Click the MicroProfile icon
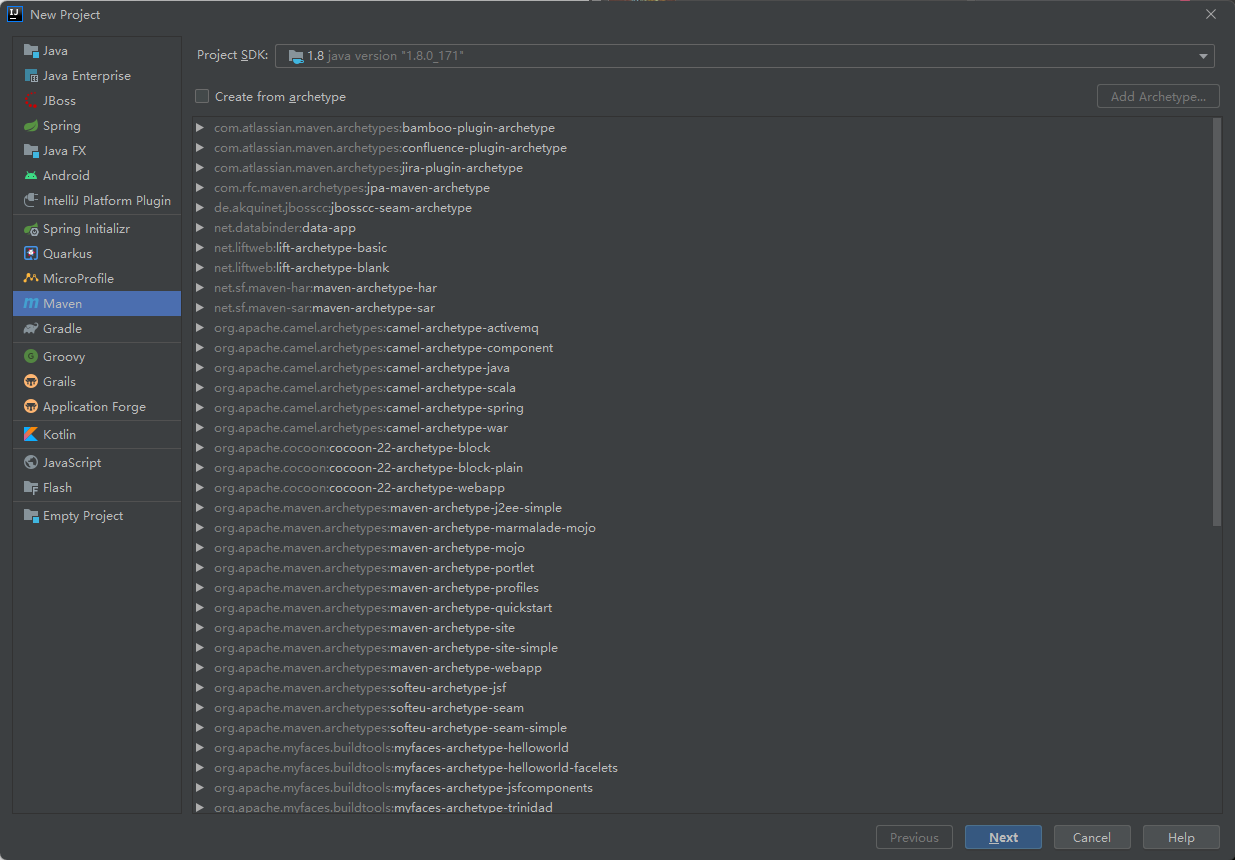1235x860 pixels. pos(31,279)
